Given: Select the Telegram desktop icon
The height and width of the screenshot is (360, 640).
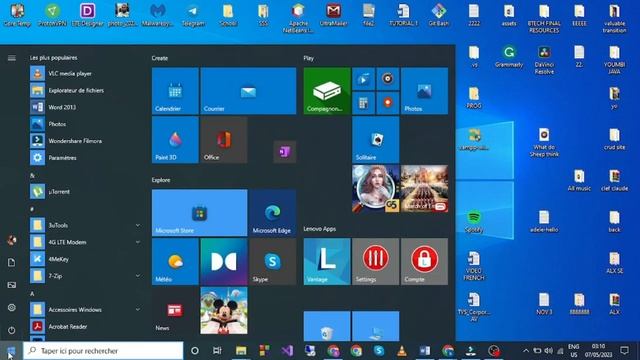Looking at the screenshot, I should (x=193, y=16).
